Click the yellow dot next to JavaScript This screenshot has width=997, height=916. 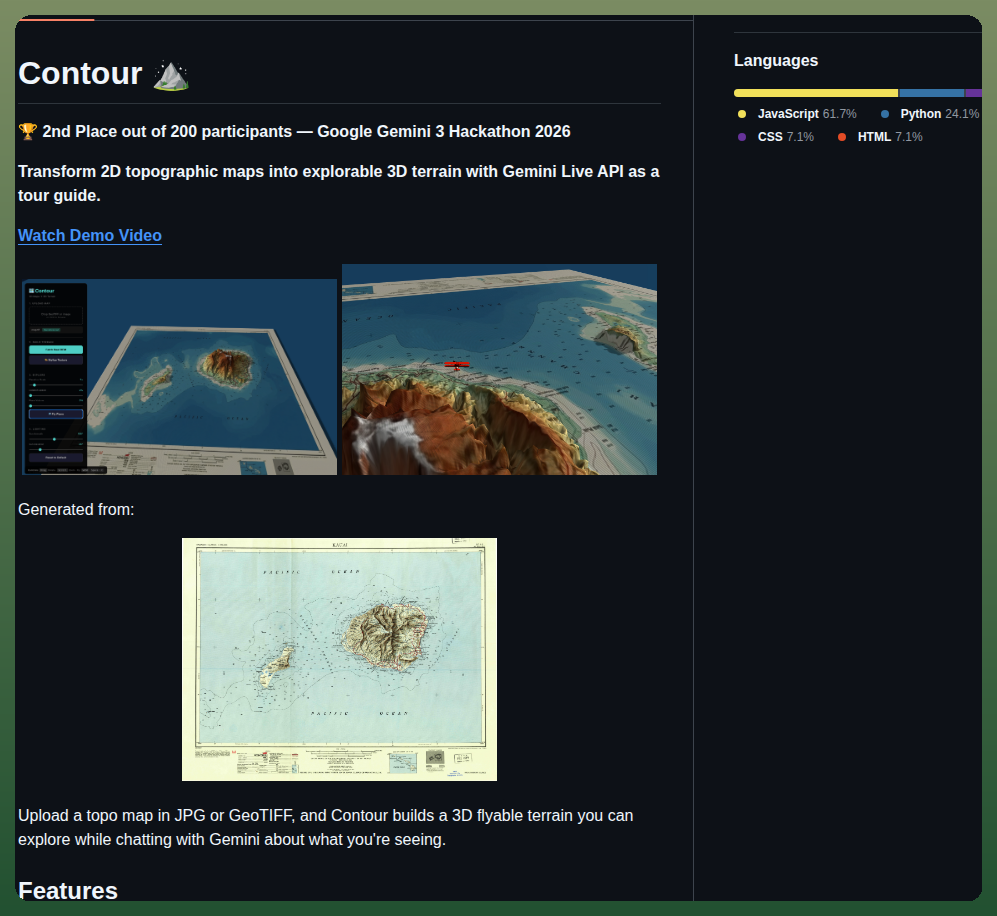pyautogui.click(x=741, y=114)
